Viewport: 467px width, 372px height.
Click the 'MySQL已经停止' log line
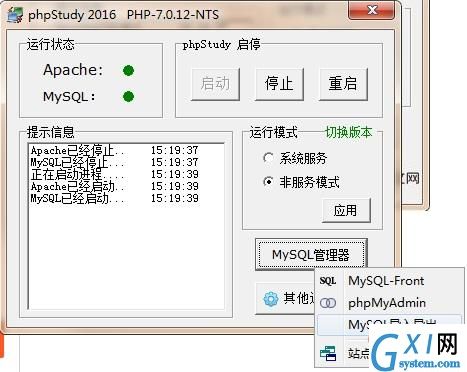coord(115,163)
